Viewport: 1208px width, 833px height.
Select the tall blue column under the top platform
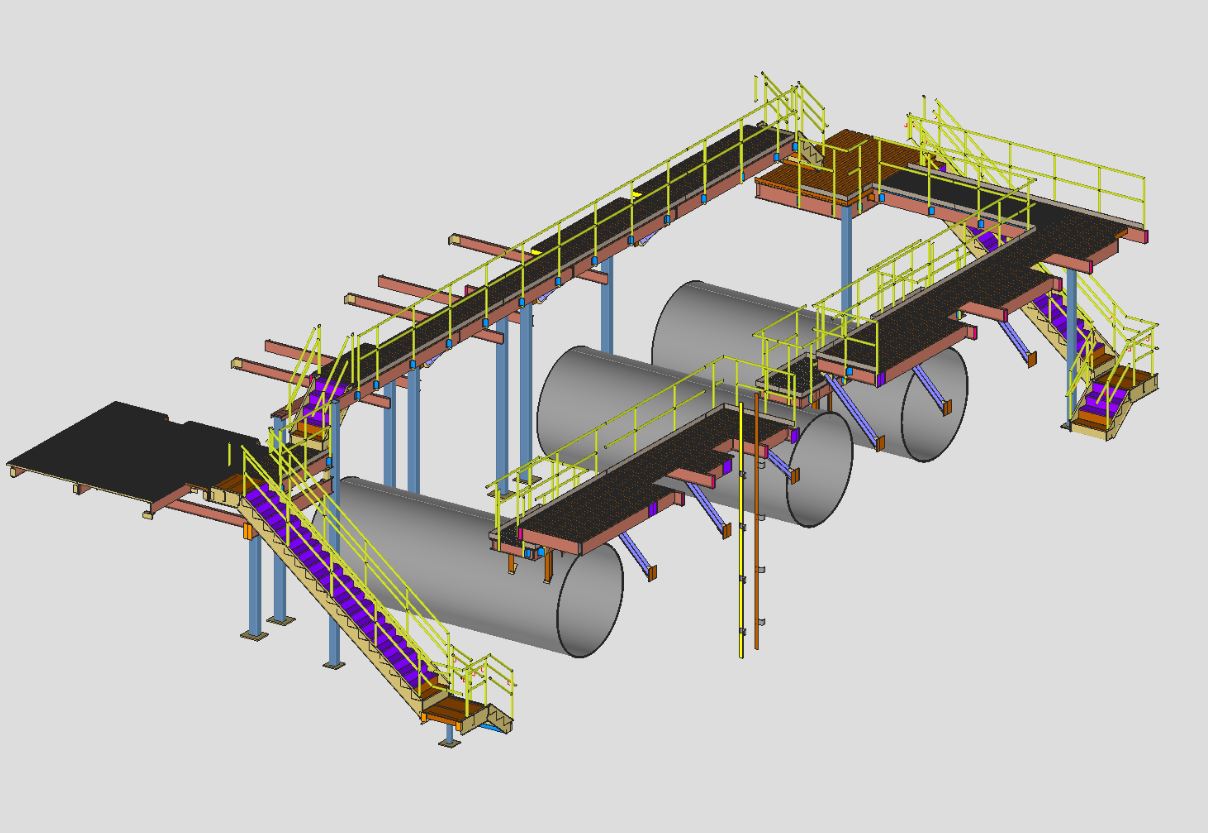tap(846, 250)
